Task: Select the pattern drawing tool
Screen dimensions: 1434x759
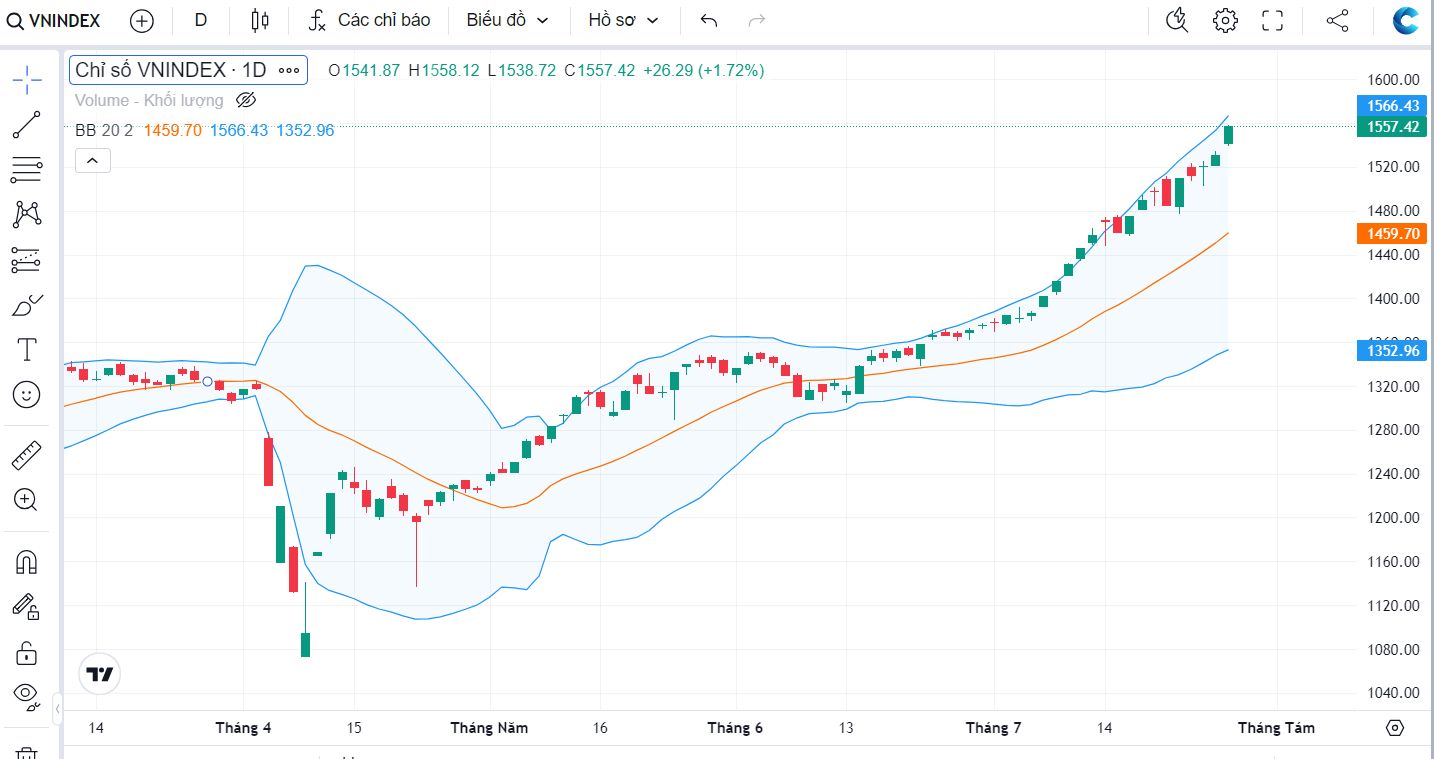Action: [27, 214]
